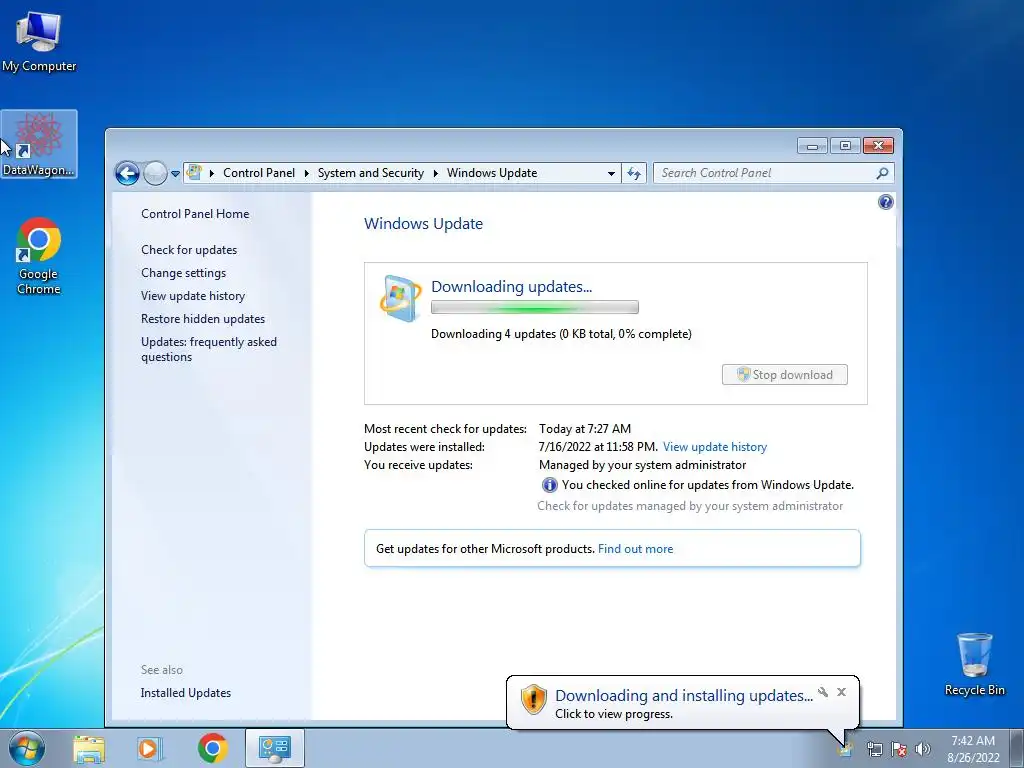
Task: Open the My Computer desktop icon
Action: tap(39, 42)
